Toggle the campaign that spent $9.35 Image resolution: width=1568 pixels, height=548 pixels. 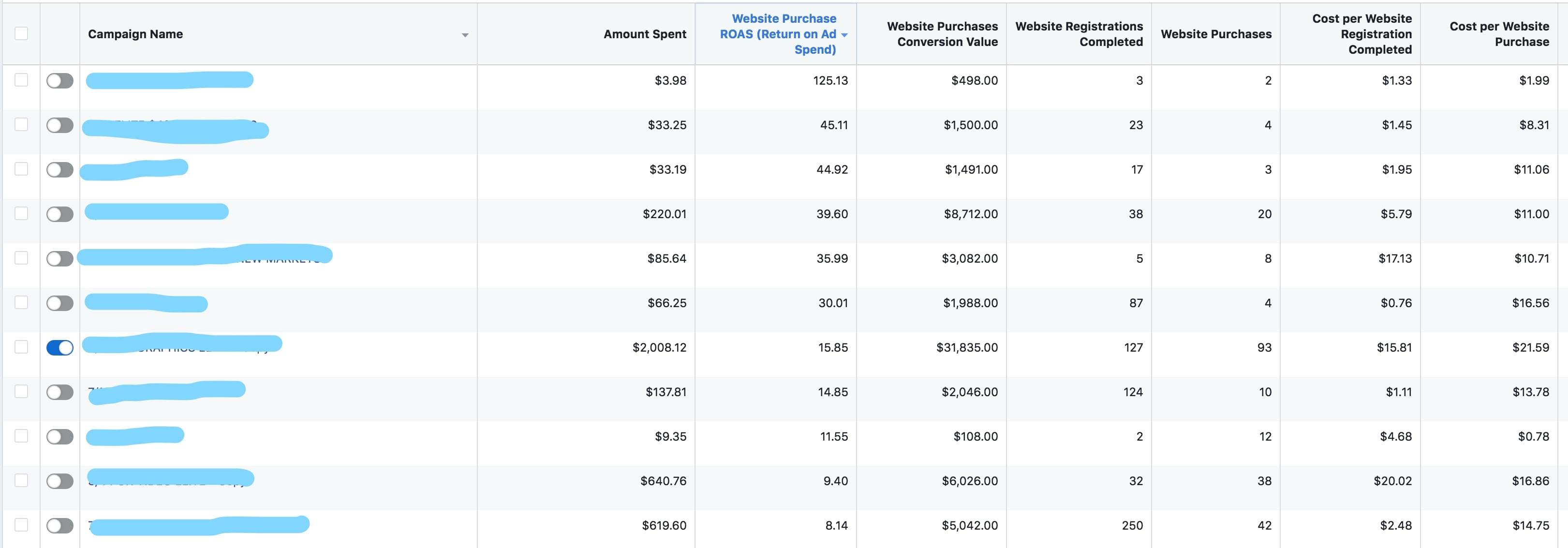[59, 437]
